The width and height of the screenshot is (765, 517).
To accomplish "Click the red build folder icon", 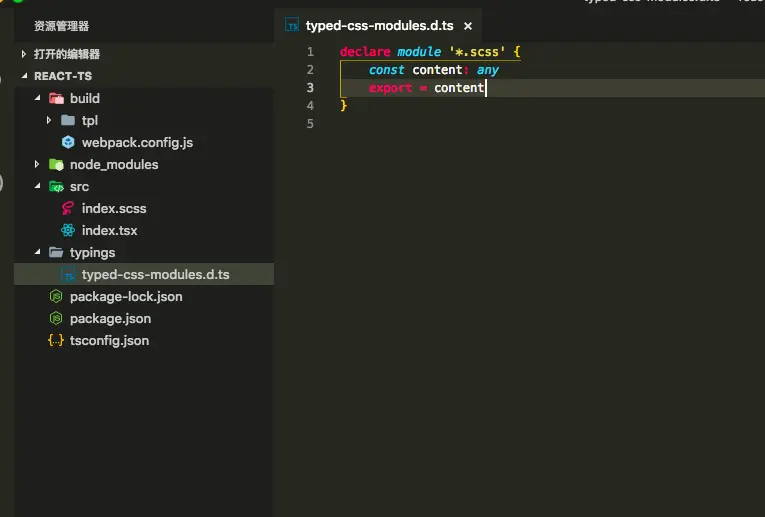I will [x=56, y=99].
